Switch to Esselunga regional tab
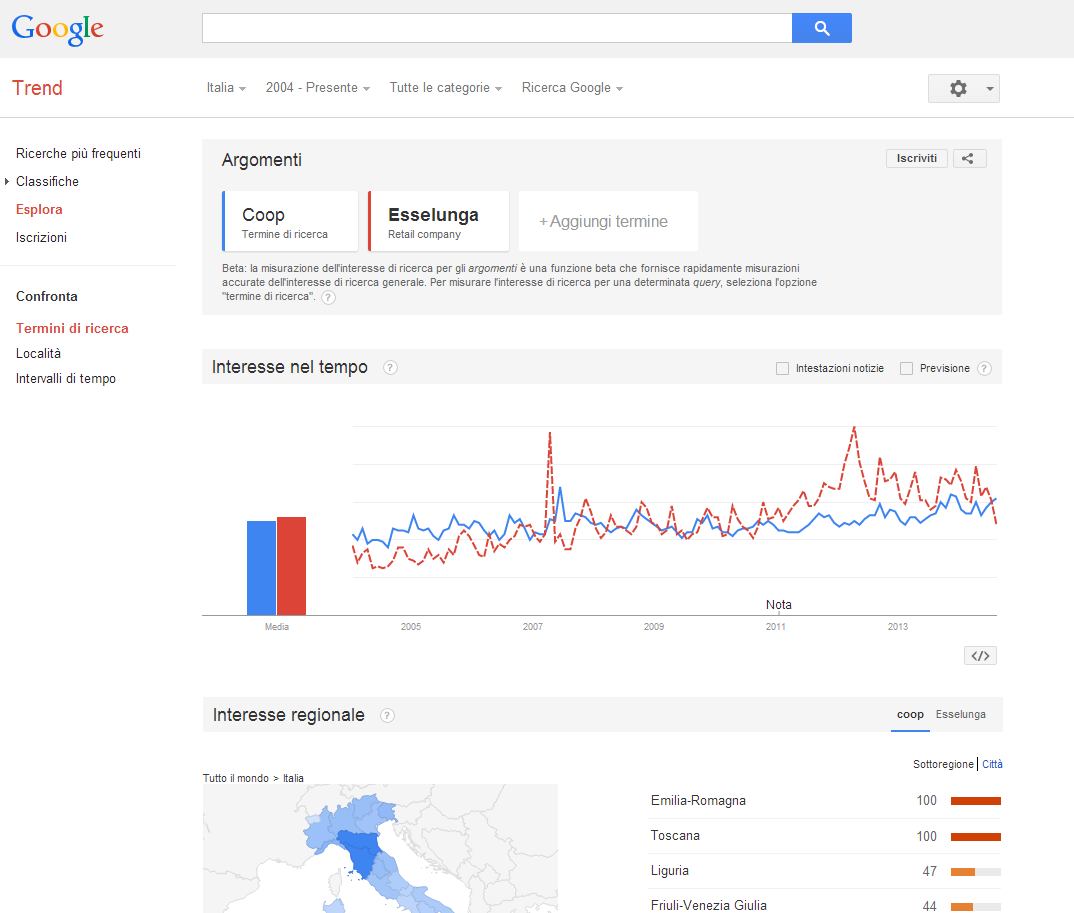Screen dimensions: 1074x913 tap(960, 714)
